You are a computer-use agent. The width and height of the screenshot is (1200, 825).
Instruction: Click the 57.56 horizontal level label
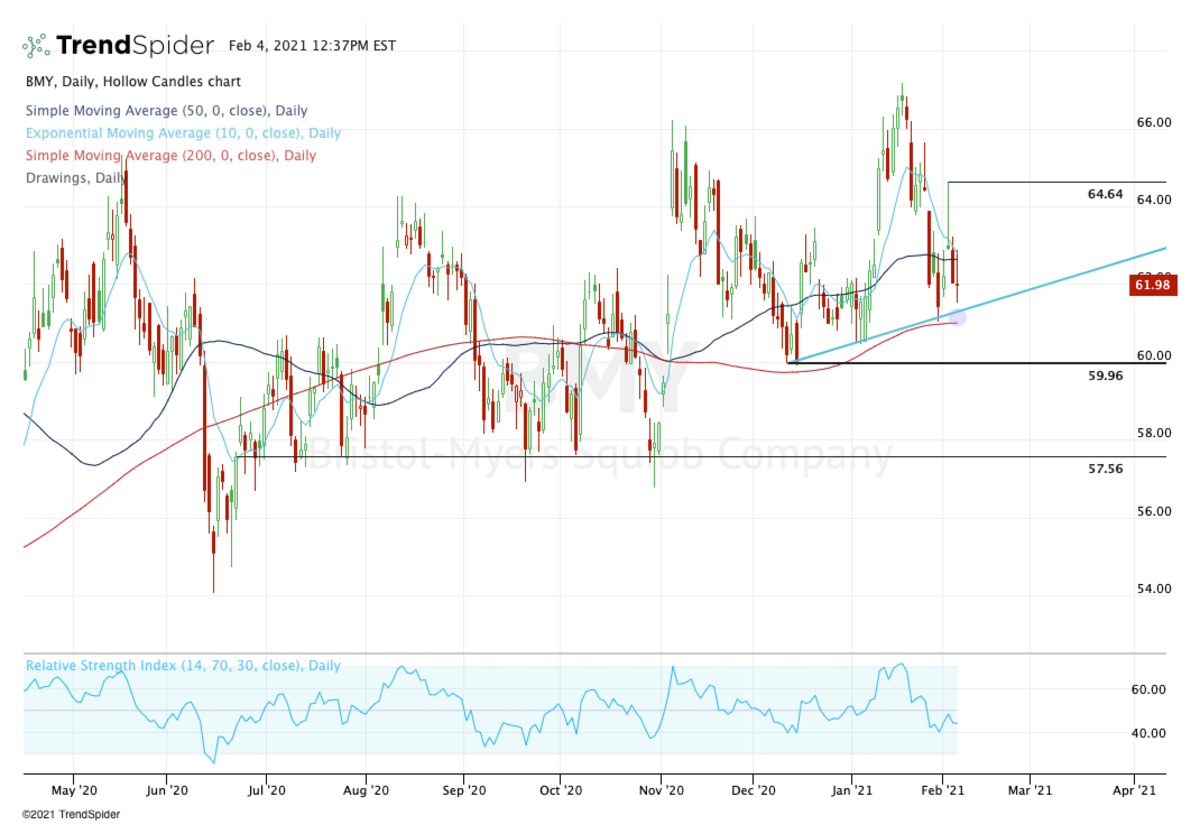pyautogui.click(x=1105, y=468)
